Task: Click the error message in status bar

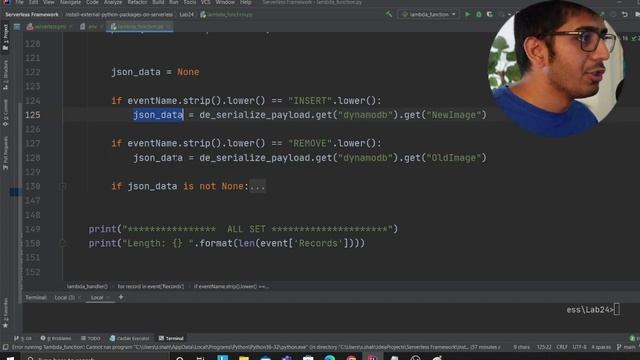Action: [x=256, y=347]
